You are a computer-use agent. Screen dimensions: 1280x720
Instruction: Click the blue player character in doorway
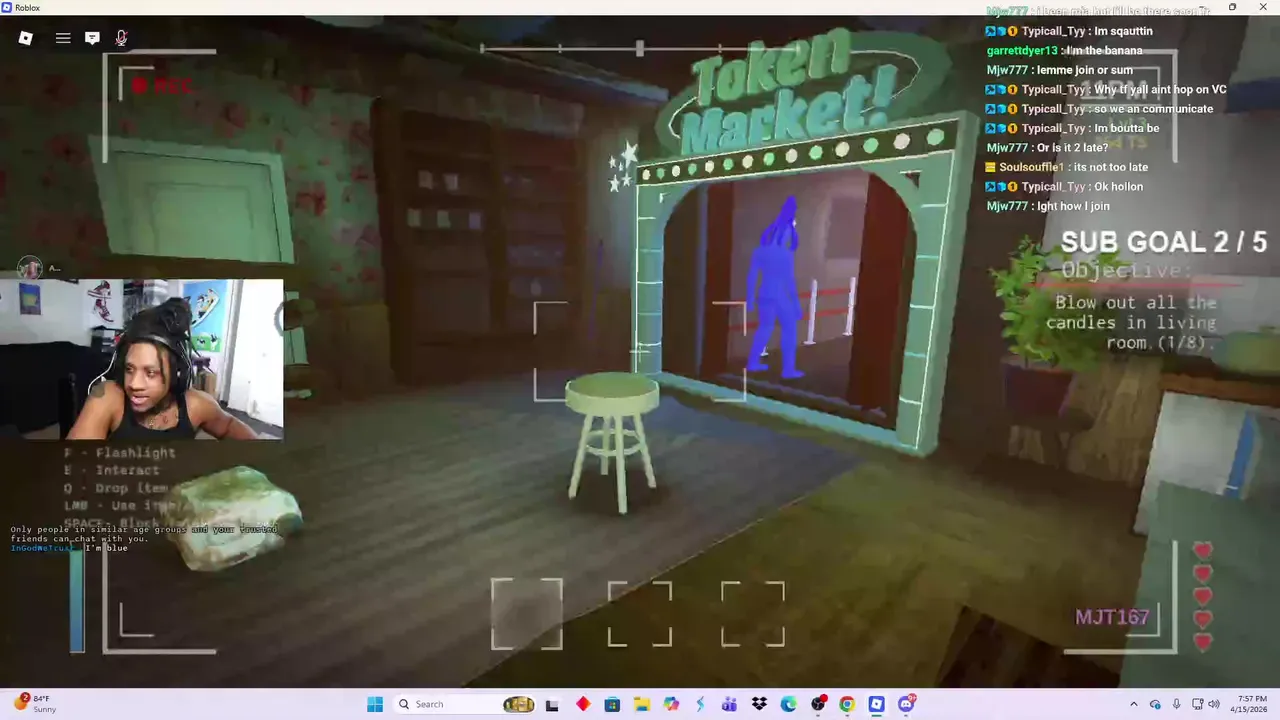coord(777,289)
